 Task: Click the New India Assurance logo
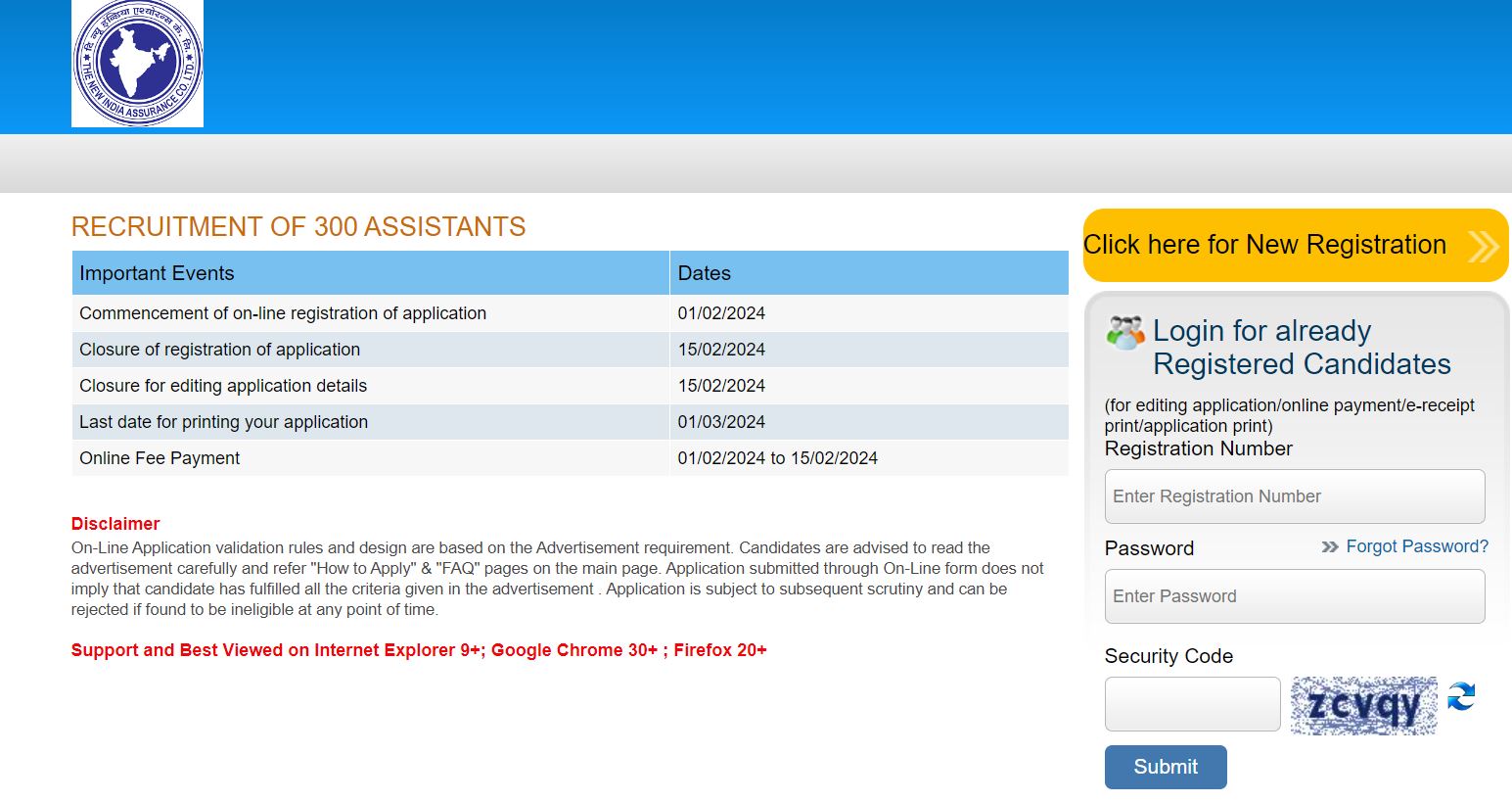(x=137, y=64)
